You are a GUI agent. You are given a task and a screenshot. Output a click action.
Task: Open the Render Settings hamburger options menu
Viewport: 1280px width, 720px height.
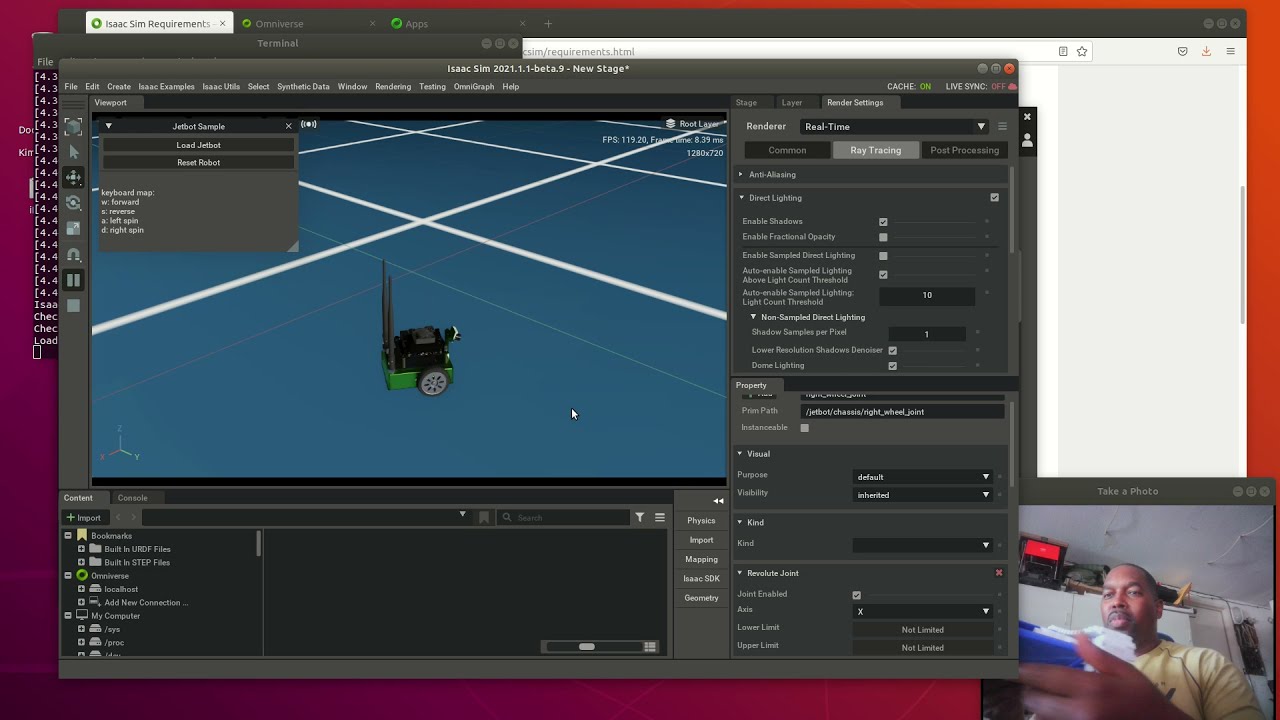[1002, 127]
